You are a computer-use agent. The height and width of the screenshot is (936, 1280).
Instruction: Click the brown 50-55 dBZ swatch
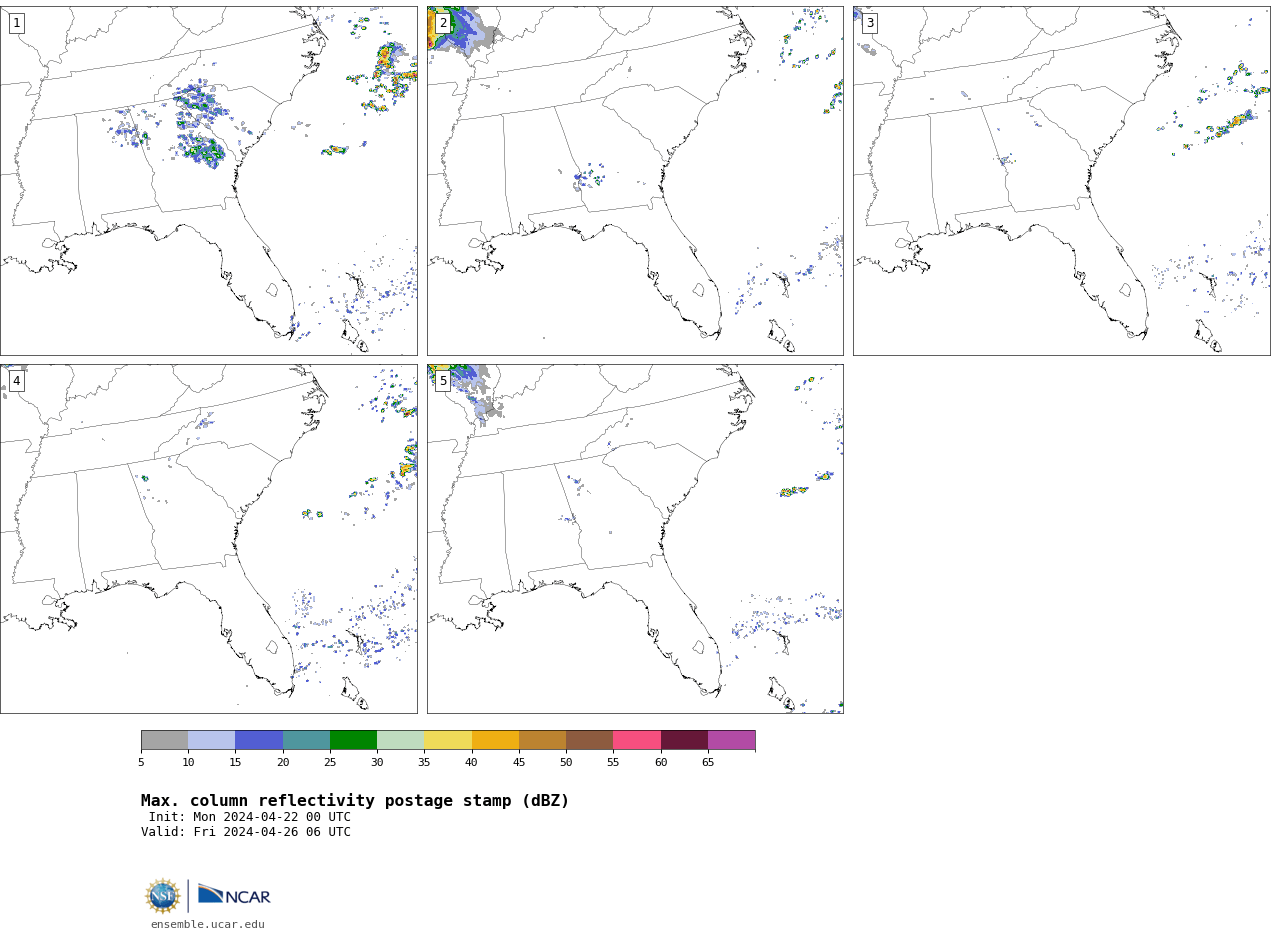tap(590, 740)
